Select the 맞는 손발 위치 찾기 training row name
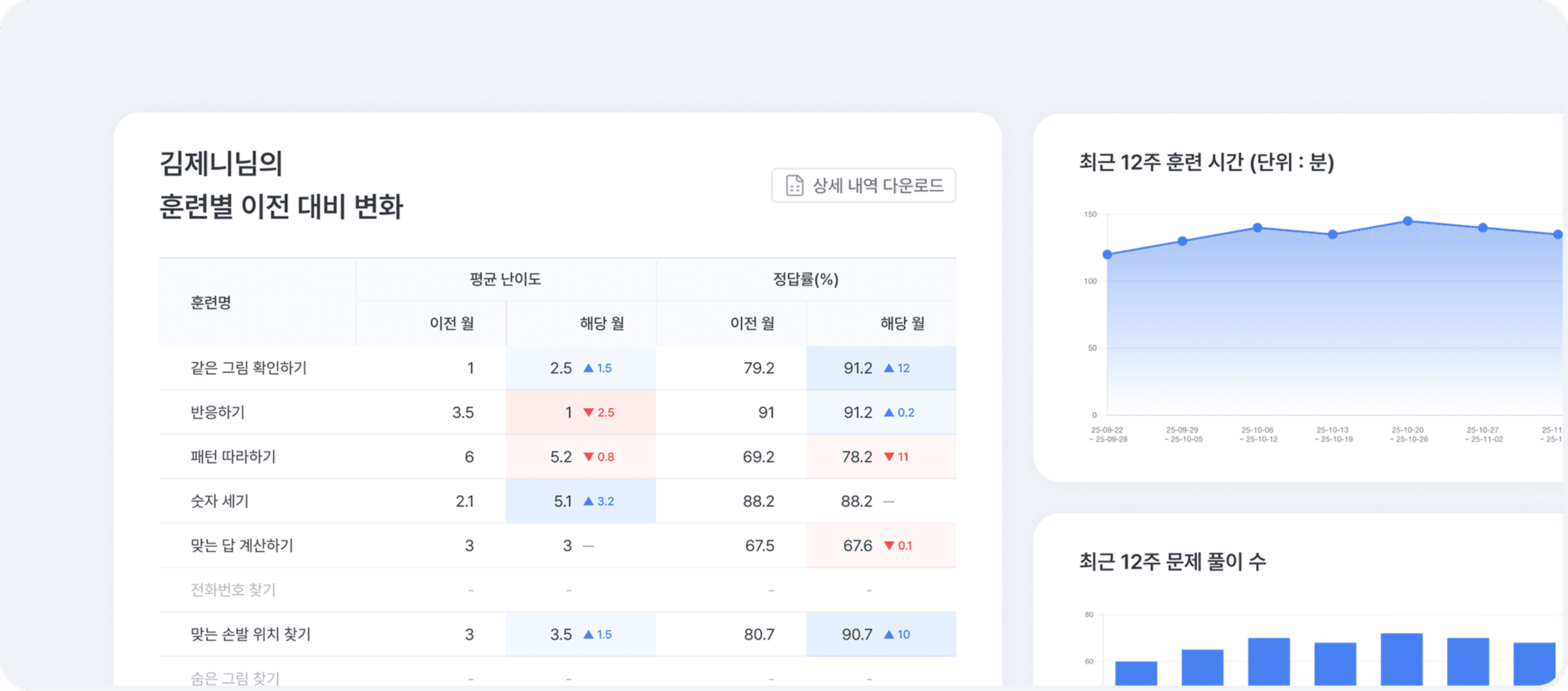The height and width of the screenshot is (691, 1568). 250,635
